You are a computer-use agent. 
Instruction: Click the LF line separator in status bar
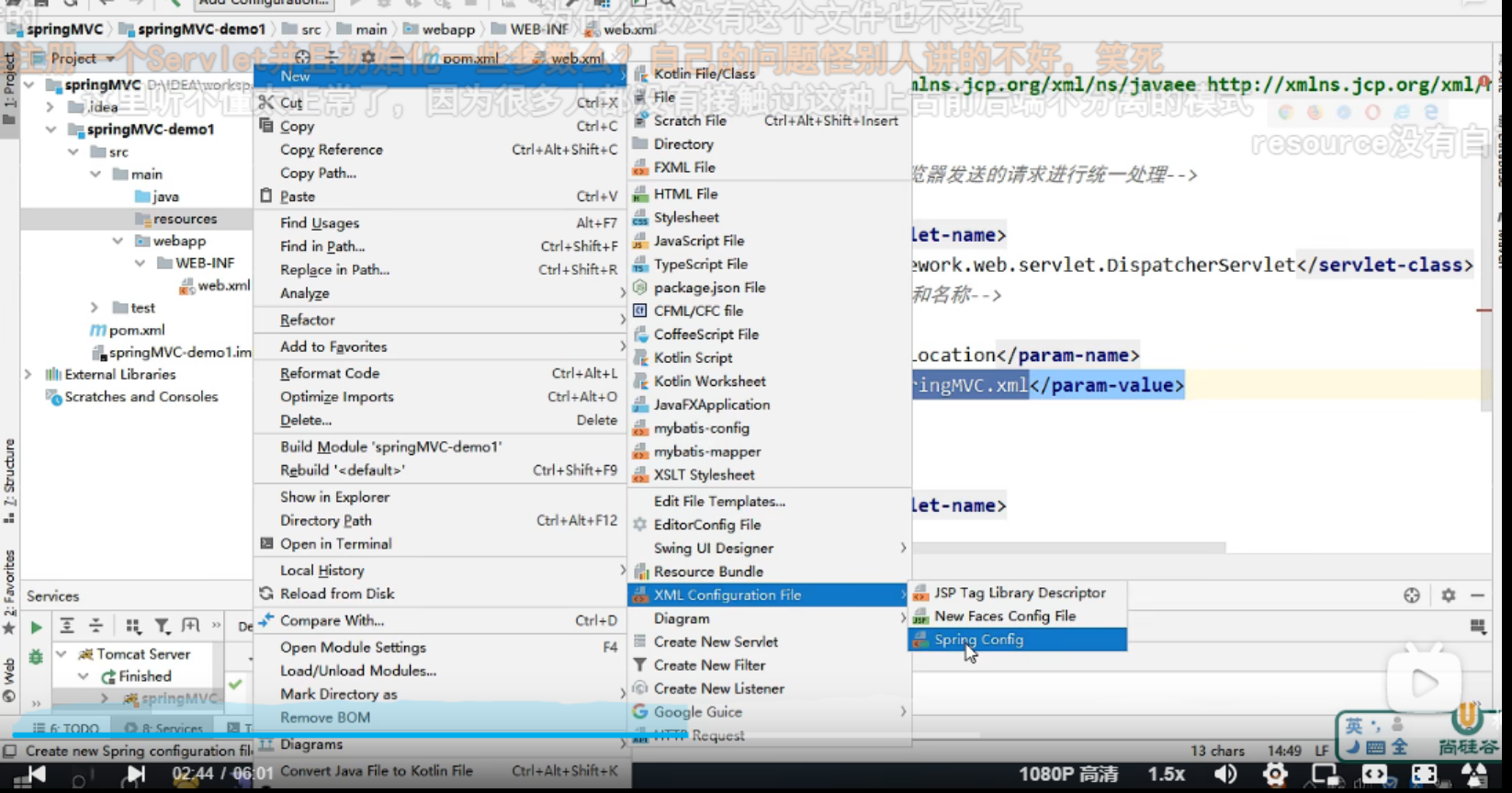[x=1322, y=751]
